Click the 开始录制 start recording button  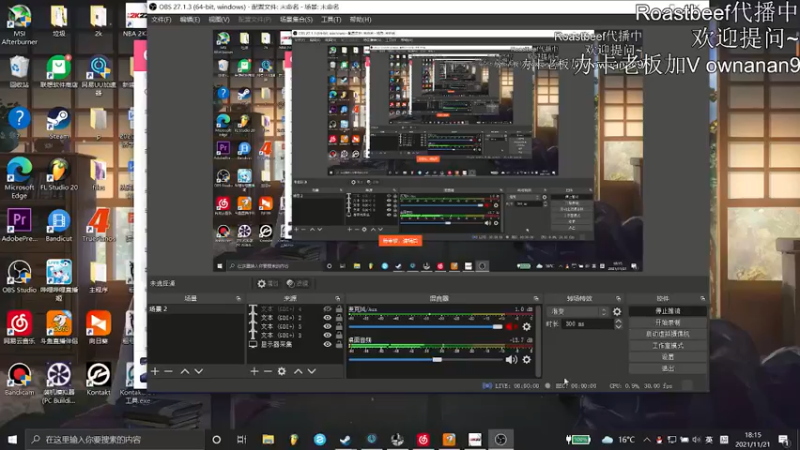(x=668, y=322)
